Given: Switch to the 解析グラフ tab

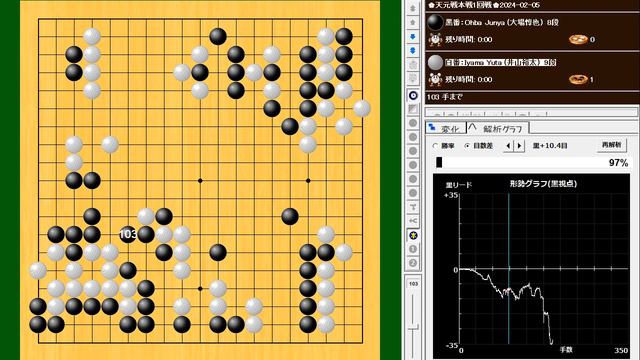Looking at the screenshot, I should tap(498, 129).
